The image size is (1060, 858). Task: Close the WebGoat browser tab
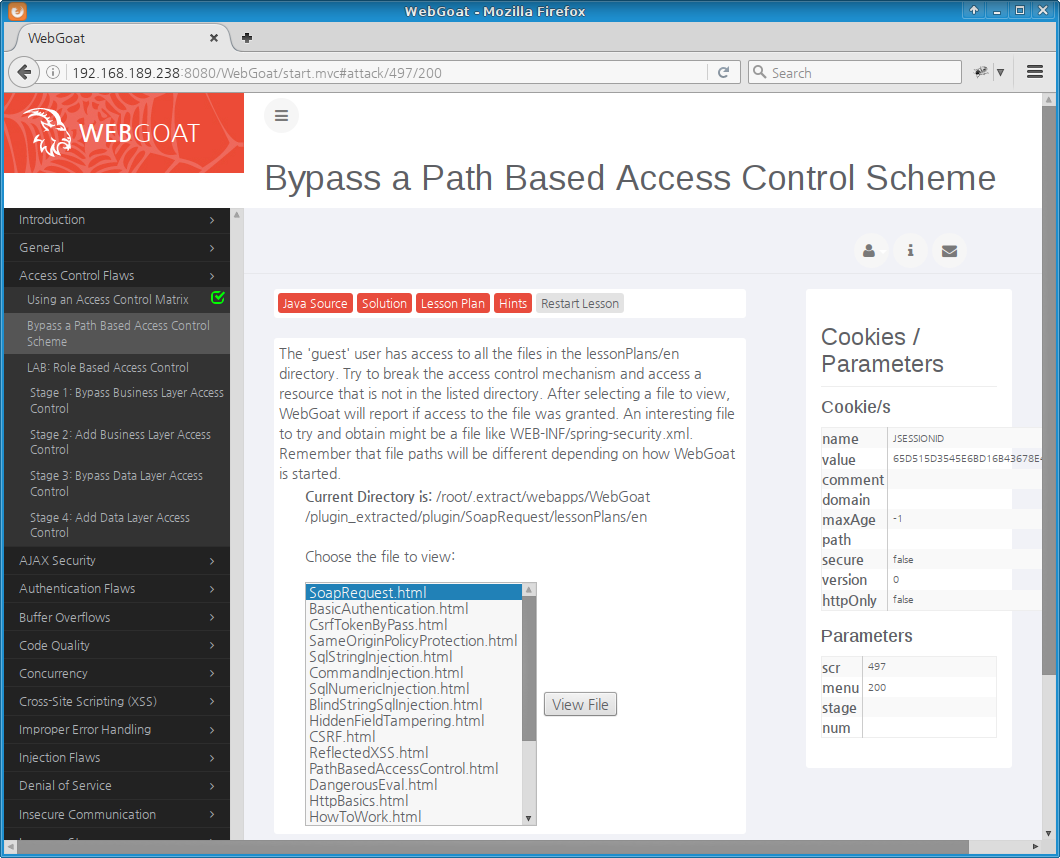[x=214, y=38]
